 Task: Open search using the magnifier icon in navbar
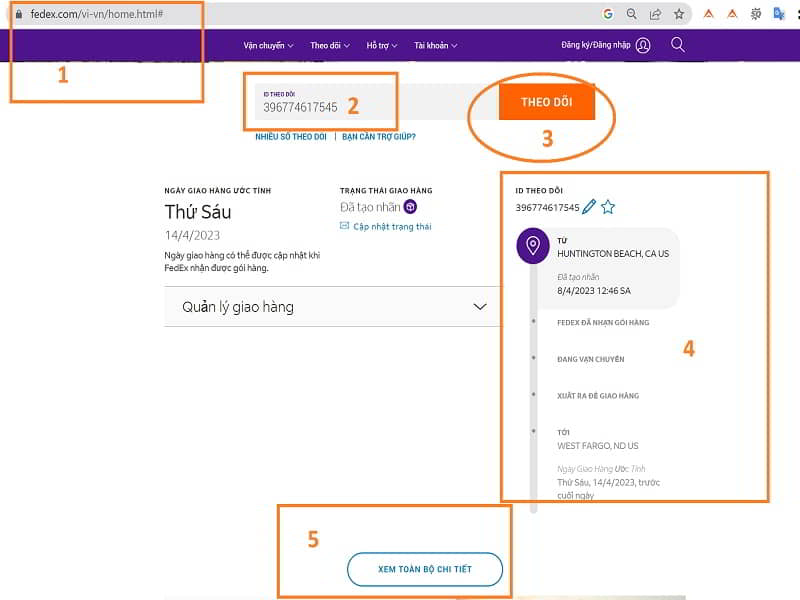coord(677,45)
